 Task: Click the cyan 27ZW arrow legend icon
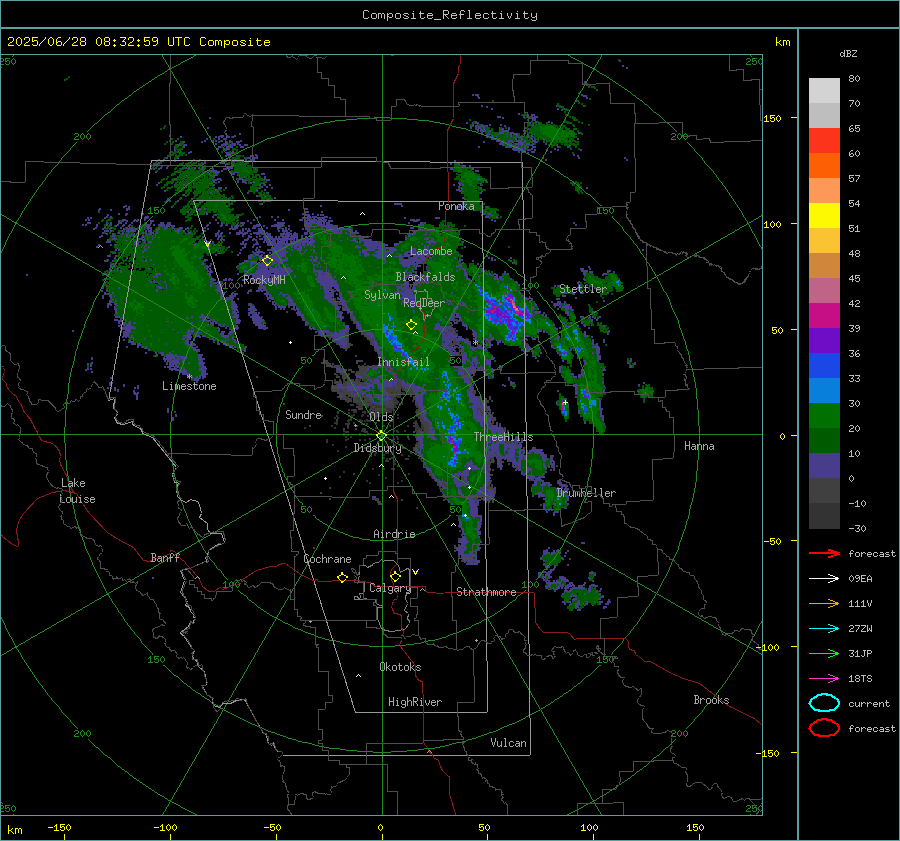click(824, 629)
